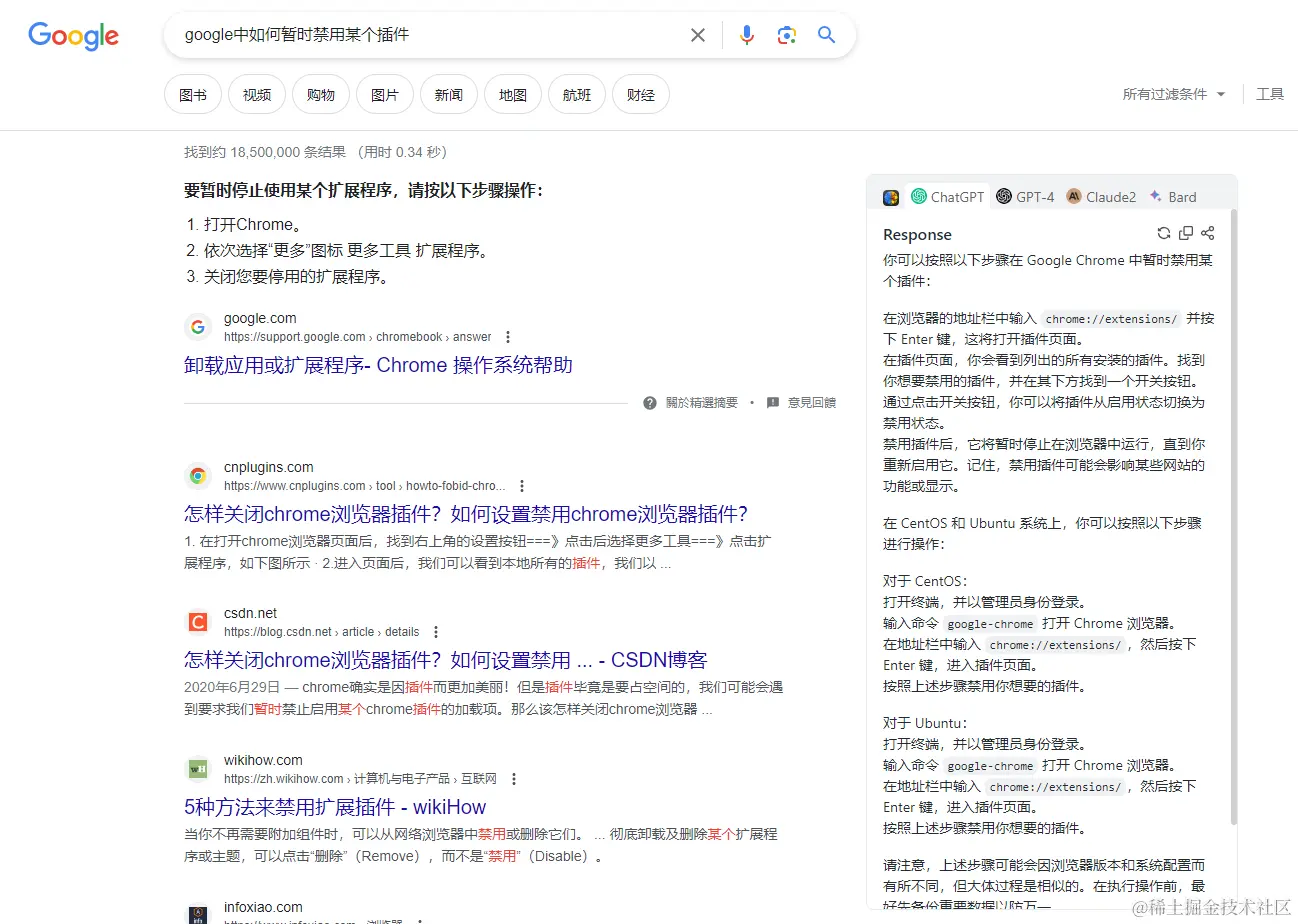Screen dimensions: 1298x924
Task: Click the first chrome://extensions/ code snippet
Action: click(1112, 319)
